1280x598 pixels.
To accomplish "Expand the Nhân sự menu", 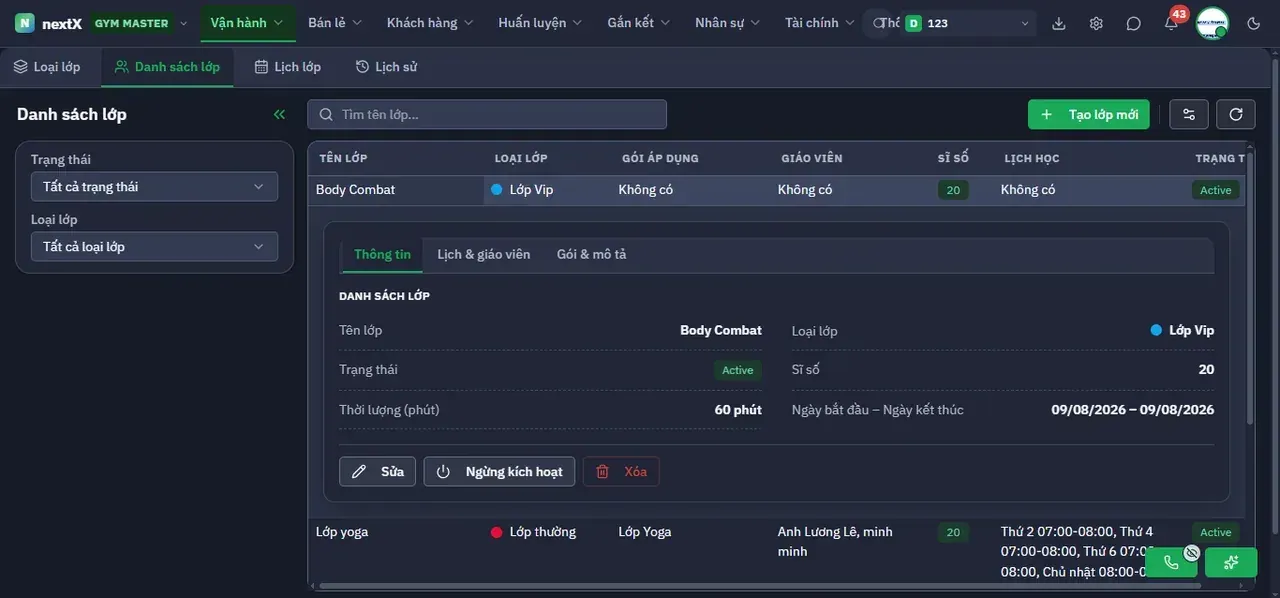I will 728,23.
